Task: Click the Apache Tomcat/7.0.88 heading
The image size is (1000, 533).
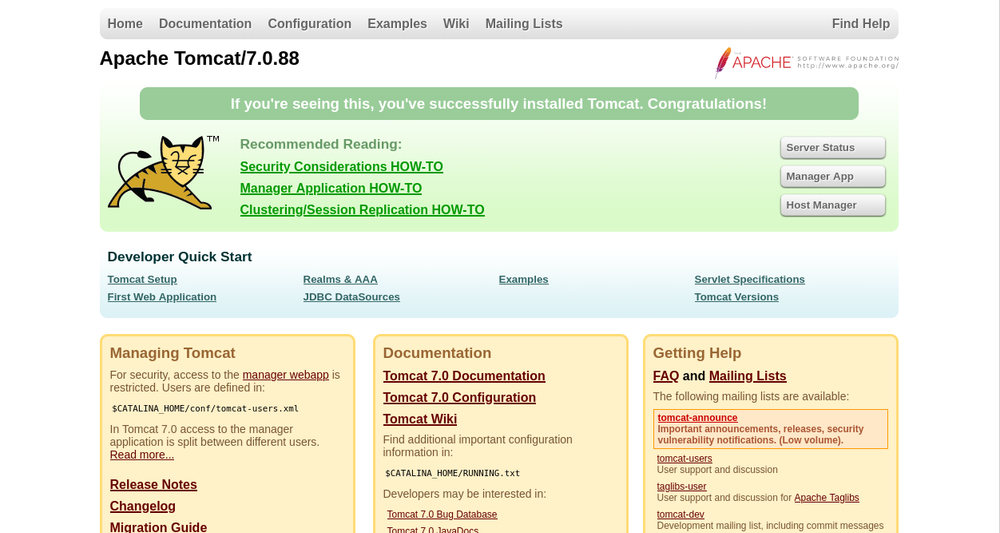Action: tap(199, 59)
